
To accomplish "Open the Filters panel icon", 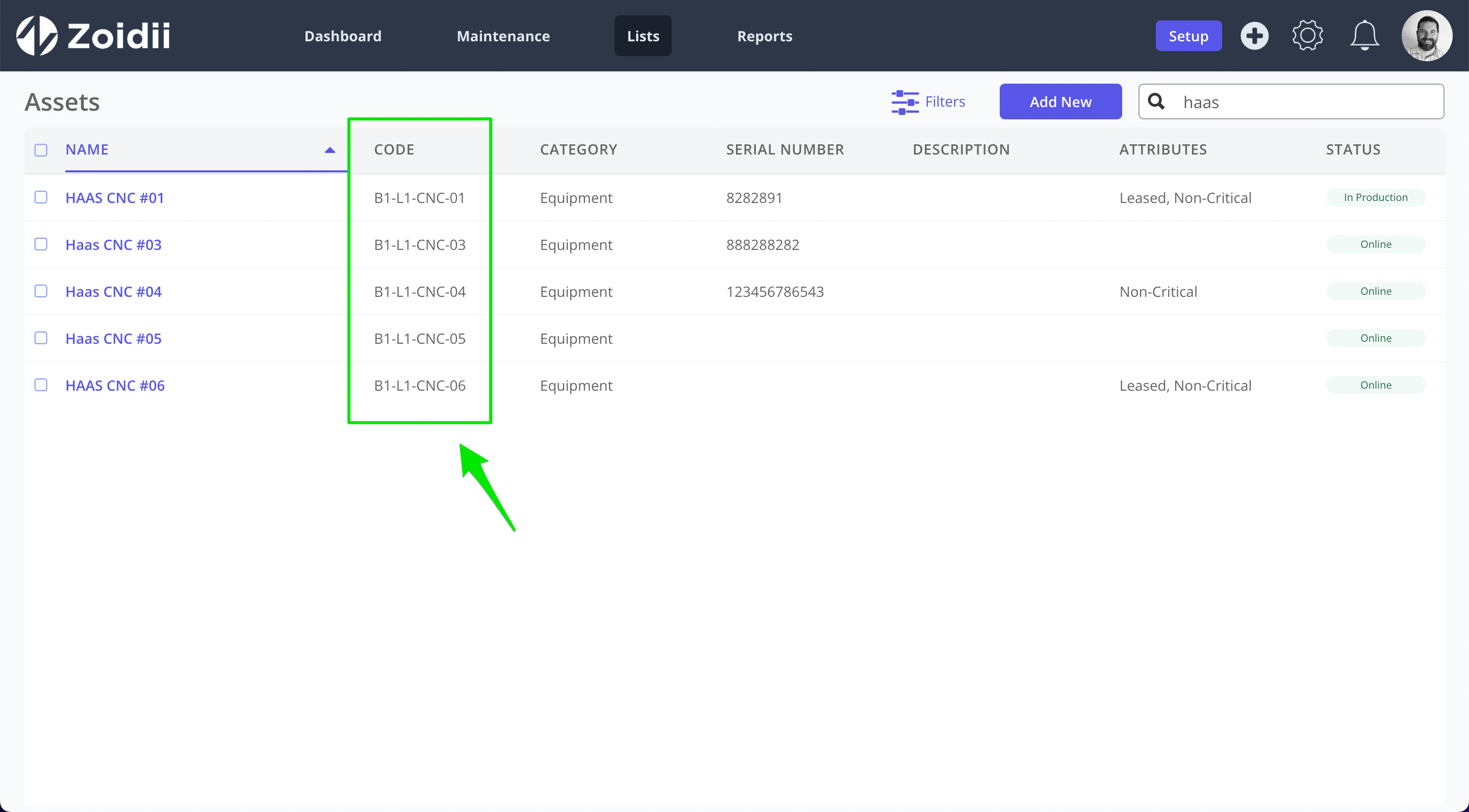I will pos(905,101).
